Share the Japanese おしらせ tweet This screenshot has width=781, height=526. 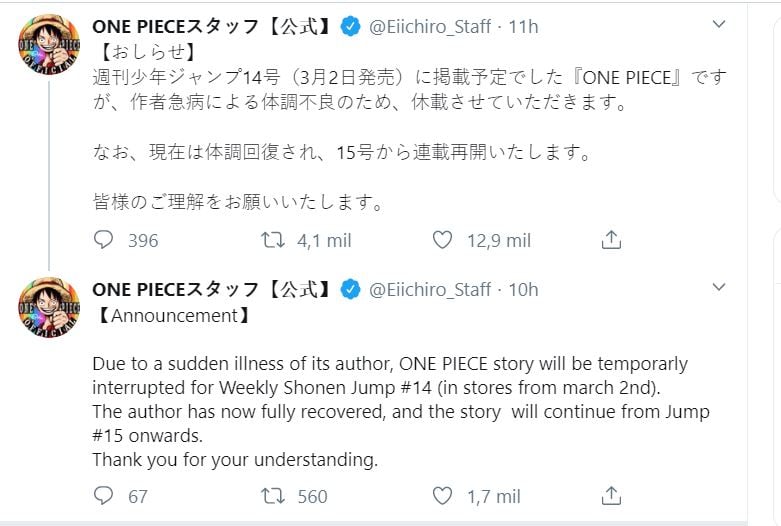point(612,240)
